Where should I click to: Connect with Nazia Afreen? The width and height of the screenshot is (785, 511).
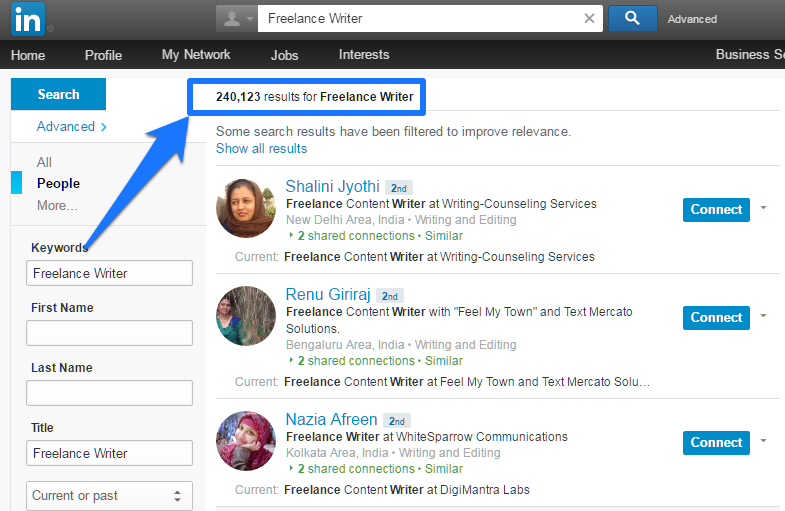(716, 443)
